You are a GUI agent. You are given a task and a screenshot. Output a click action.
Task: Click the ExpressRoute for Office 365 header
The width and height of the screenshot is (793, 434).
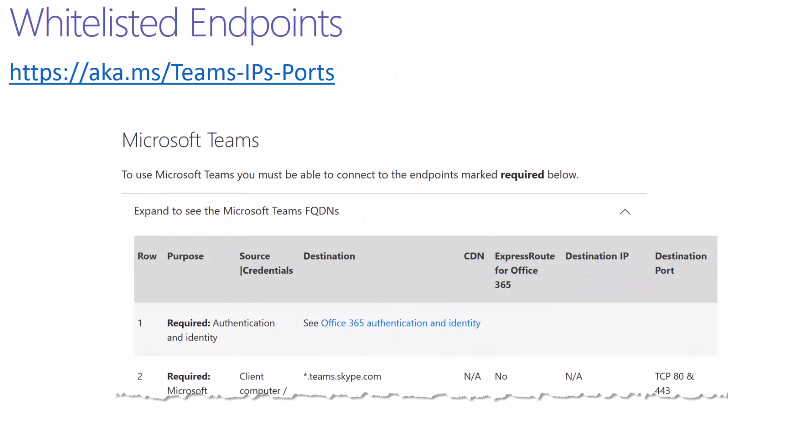524,269
